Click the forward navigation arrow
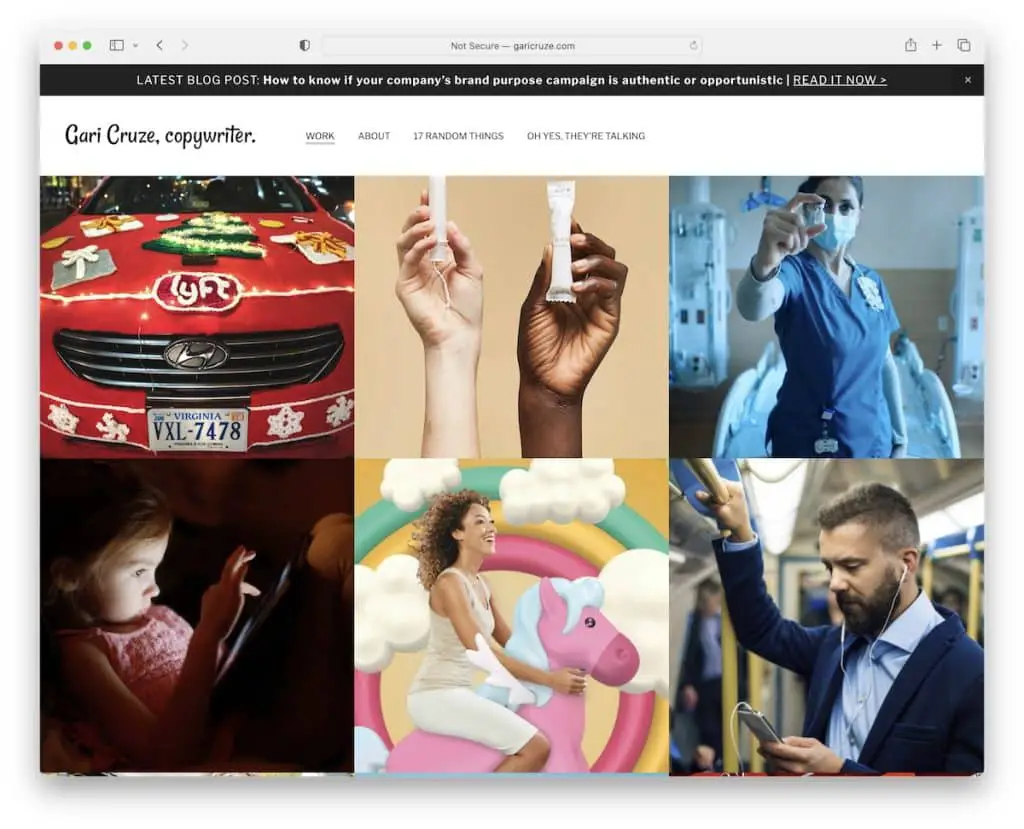Screen dimensions: 1024x829 pos(185,45)
